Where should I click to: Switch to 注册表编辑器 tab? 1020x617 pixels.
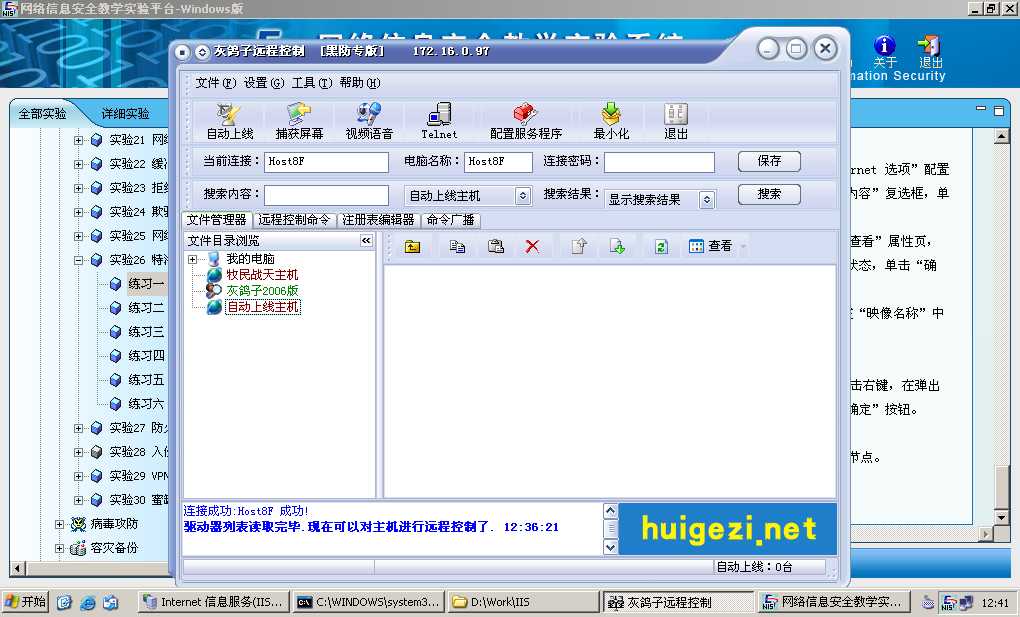click(379, 220)
